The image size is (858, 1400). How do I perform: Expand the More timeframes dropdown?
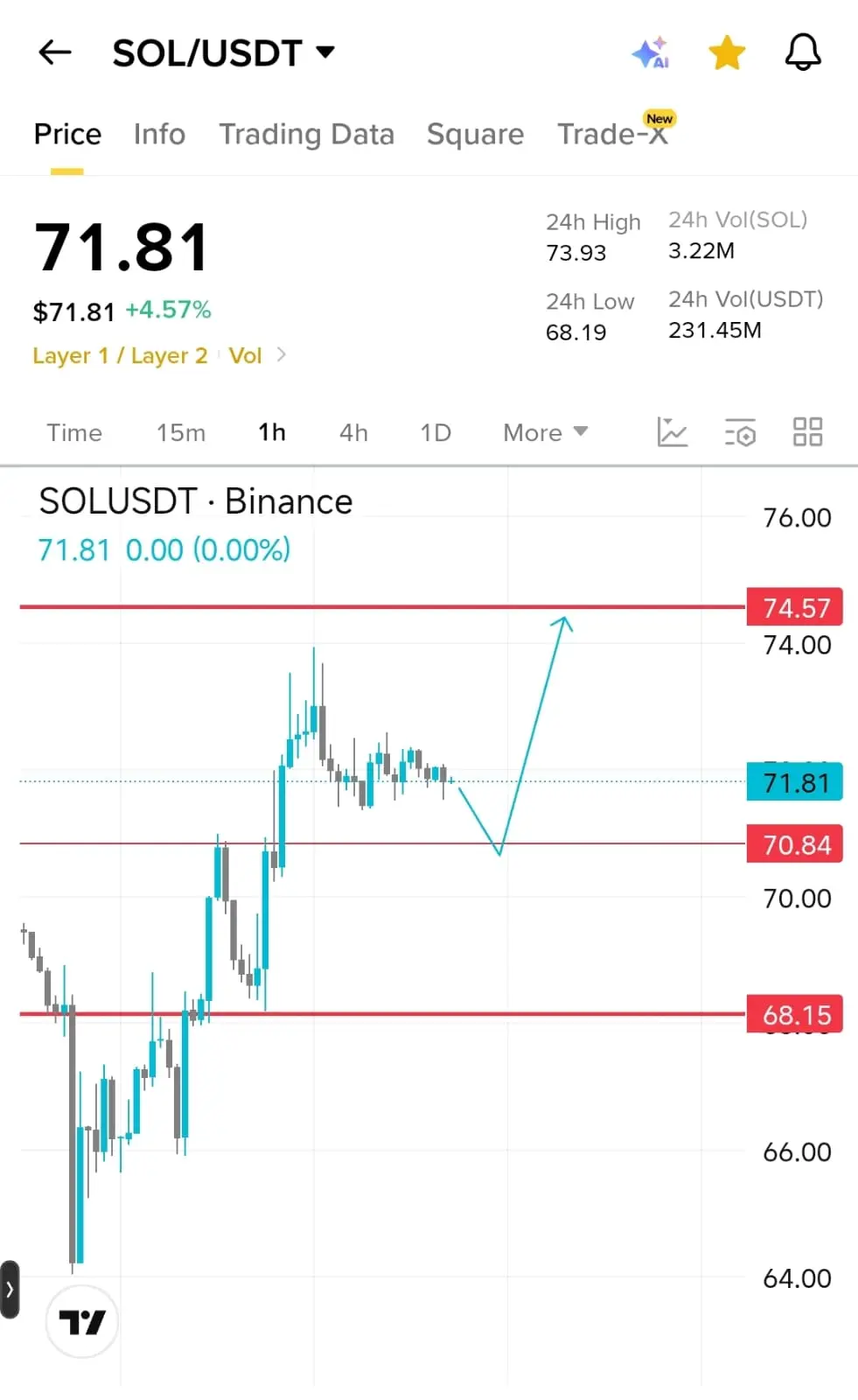(x=545, y=432)
